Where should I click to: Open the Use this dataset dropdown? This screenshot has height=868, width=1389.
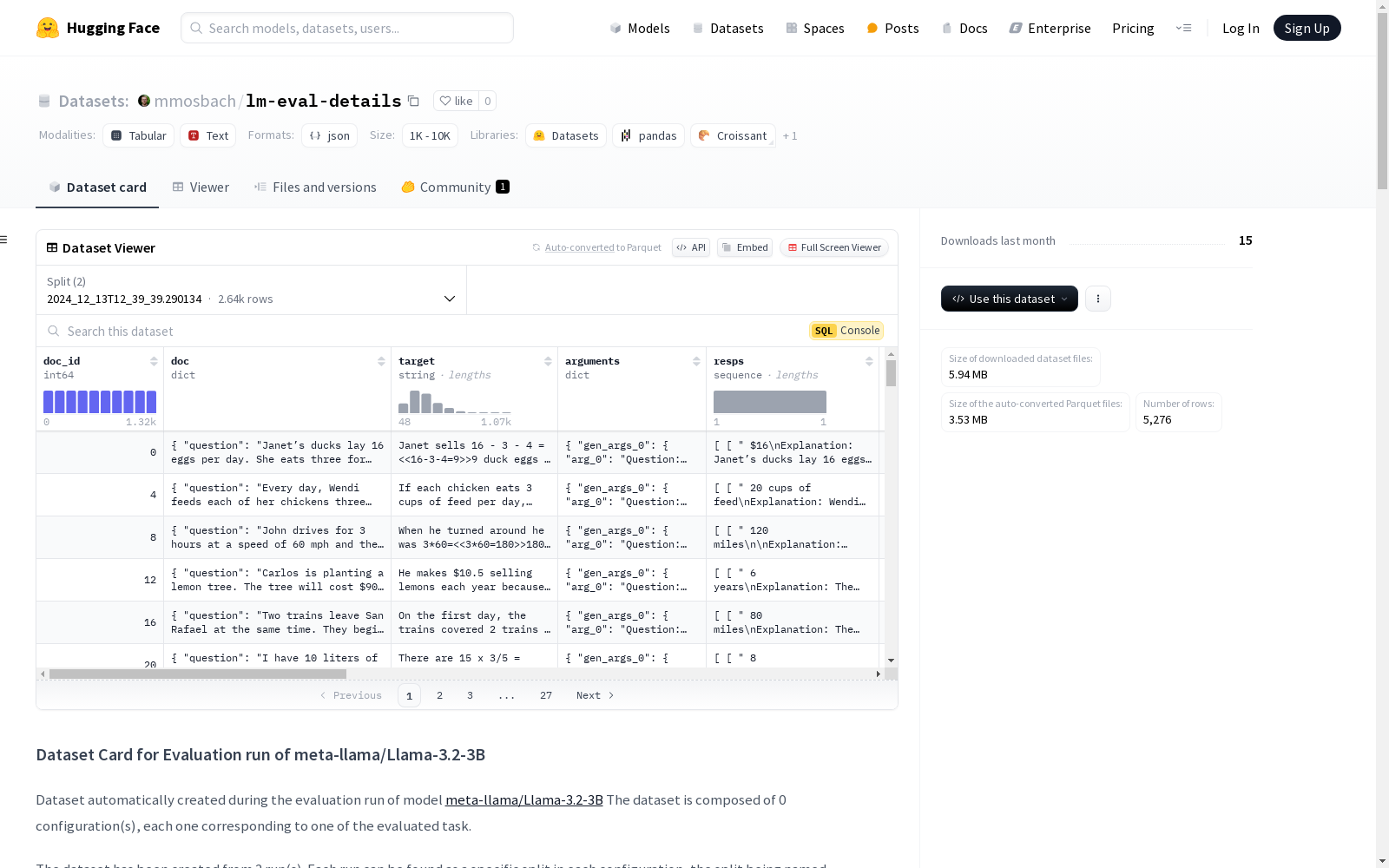pos(1010,299)
